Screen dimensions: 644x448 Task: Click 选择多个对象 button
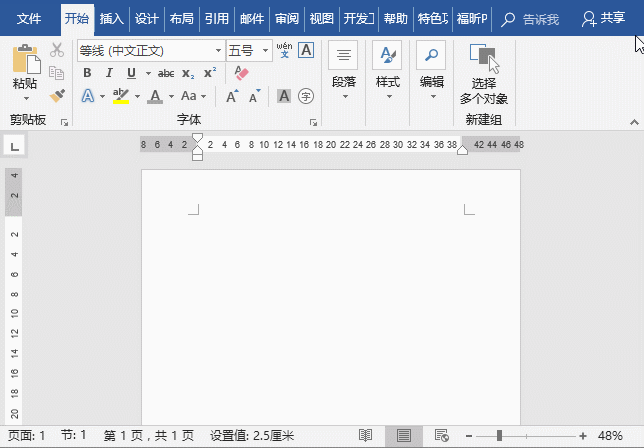click(x=484, y=73)
